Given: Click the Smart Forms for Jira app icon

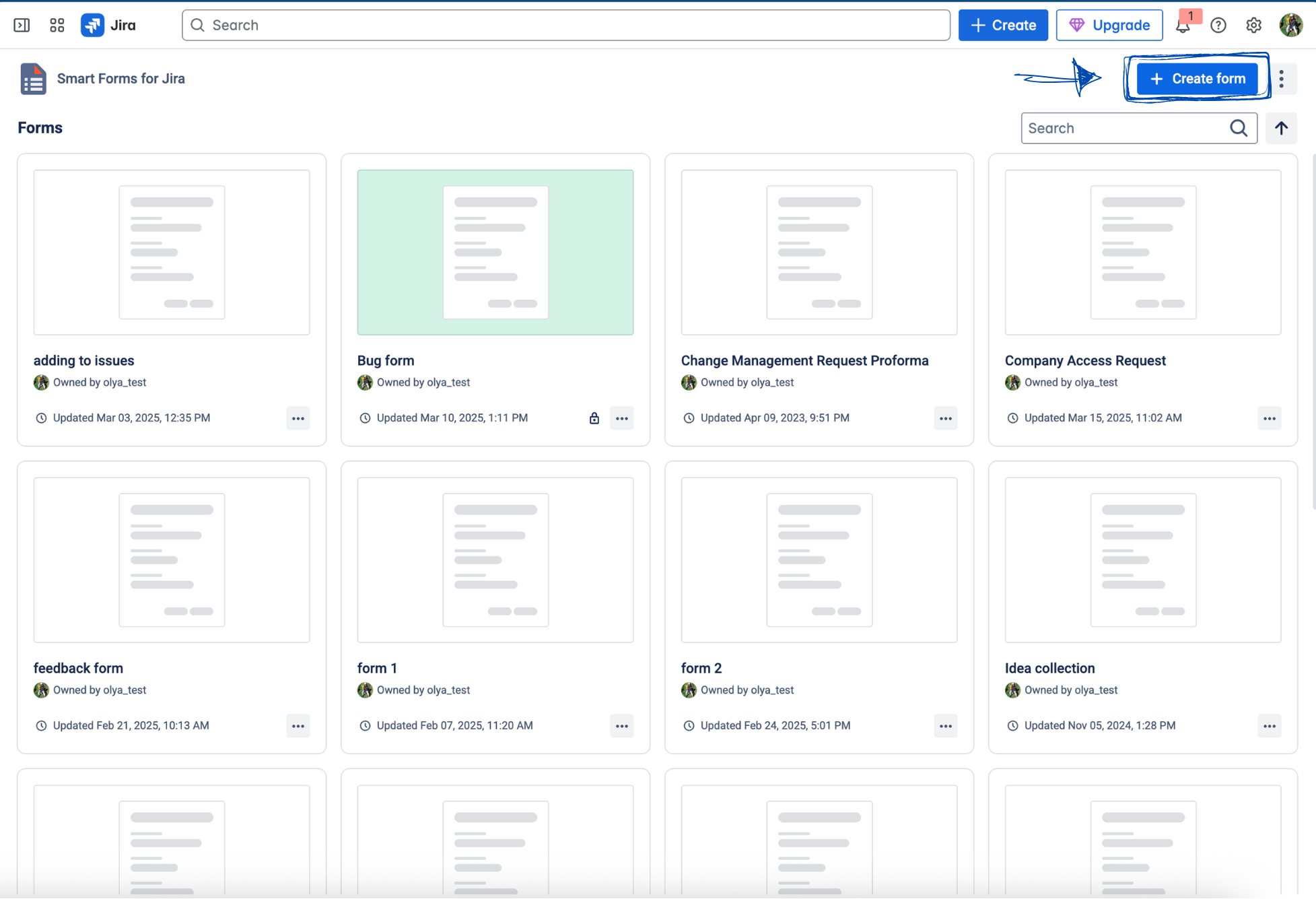Looking at the screenshot, I should click(x=33, y=79).
